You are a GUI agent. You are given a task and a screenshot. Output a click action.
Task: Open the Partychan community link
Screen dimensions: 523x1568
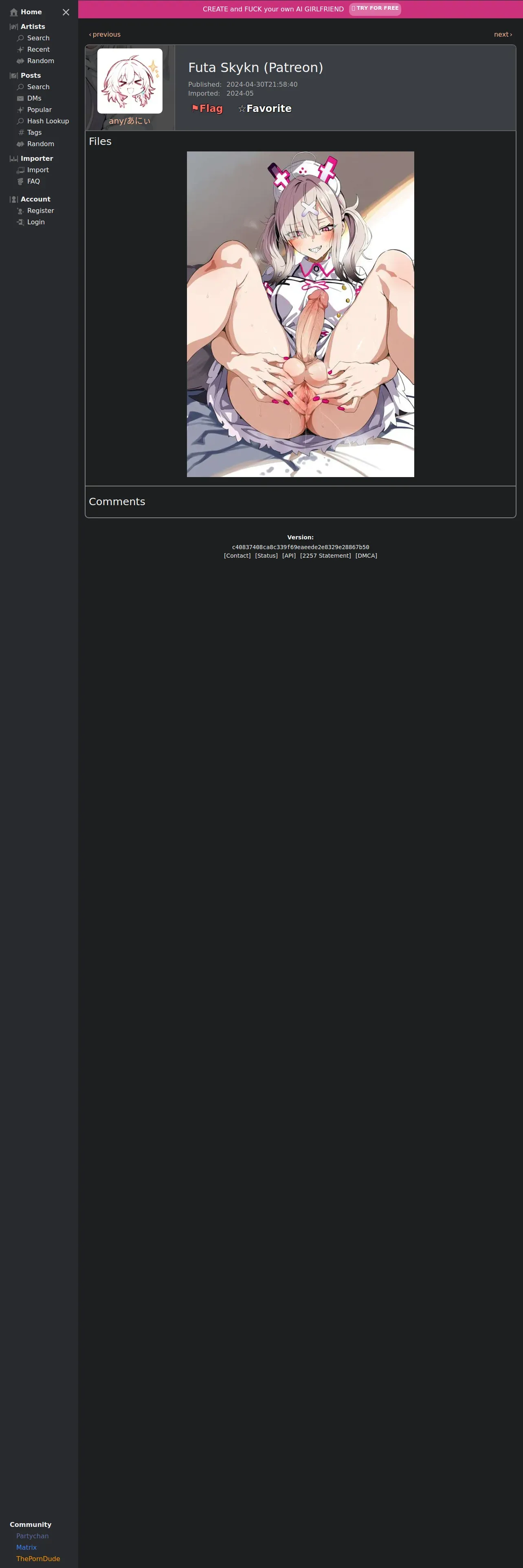(32, 1536)
